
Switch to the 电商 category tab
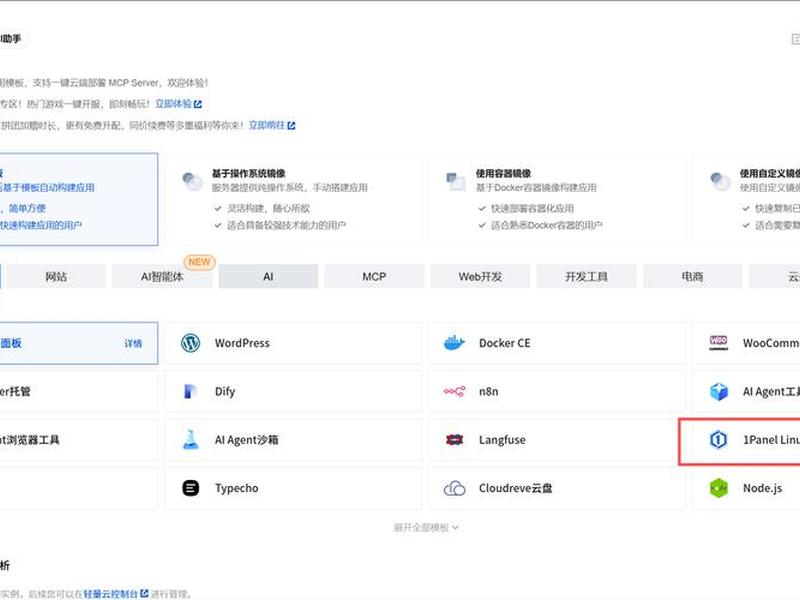[x=693, y=277]
